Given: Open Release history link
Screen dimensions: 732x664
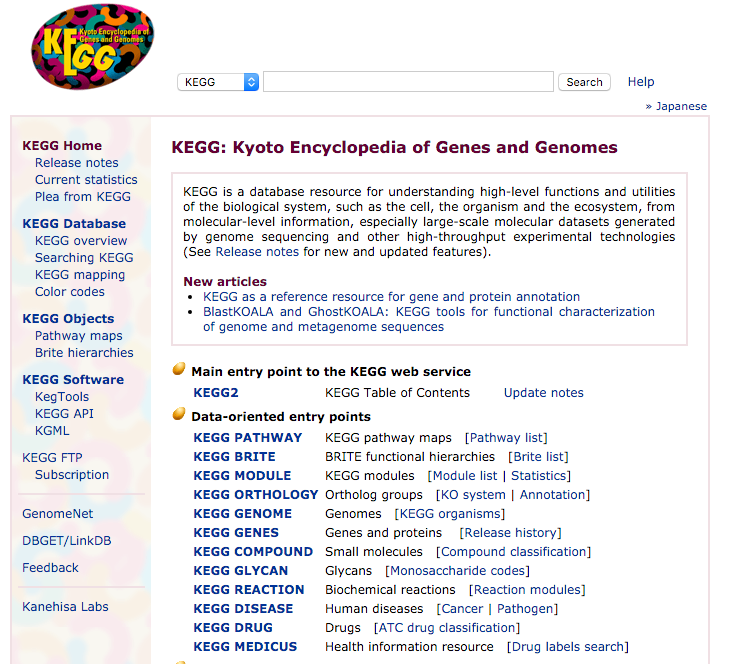Looking at the screenshot, I should tap(511, 533).
